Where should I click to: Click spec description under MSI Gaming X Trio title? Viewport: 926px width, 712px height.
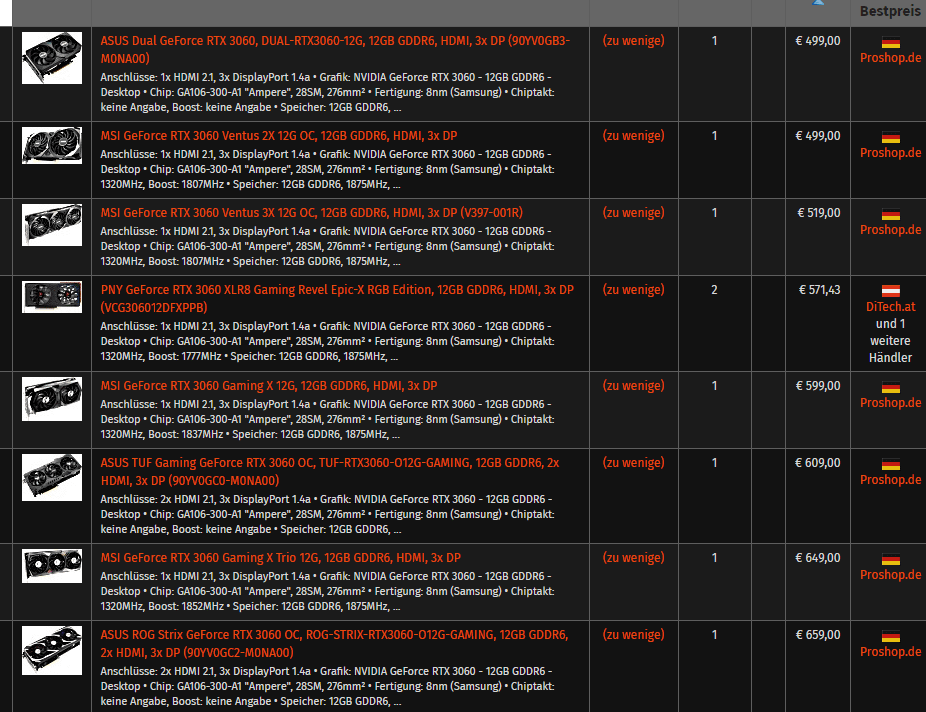pyautogui.click(x=327, y=591)
